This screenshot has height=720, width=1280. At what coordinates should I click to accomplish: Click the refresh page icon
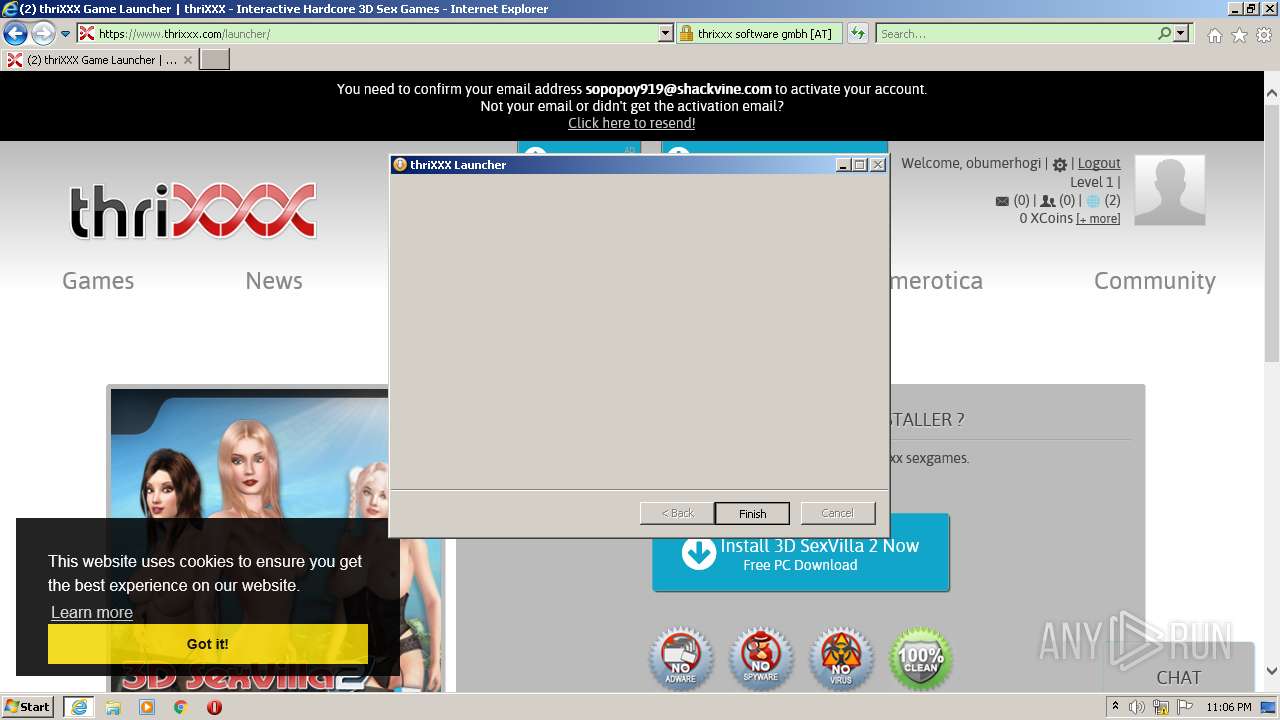point(858,33)
